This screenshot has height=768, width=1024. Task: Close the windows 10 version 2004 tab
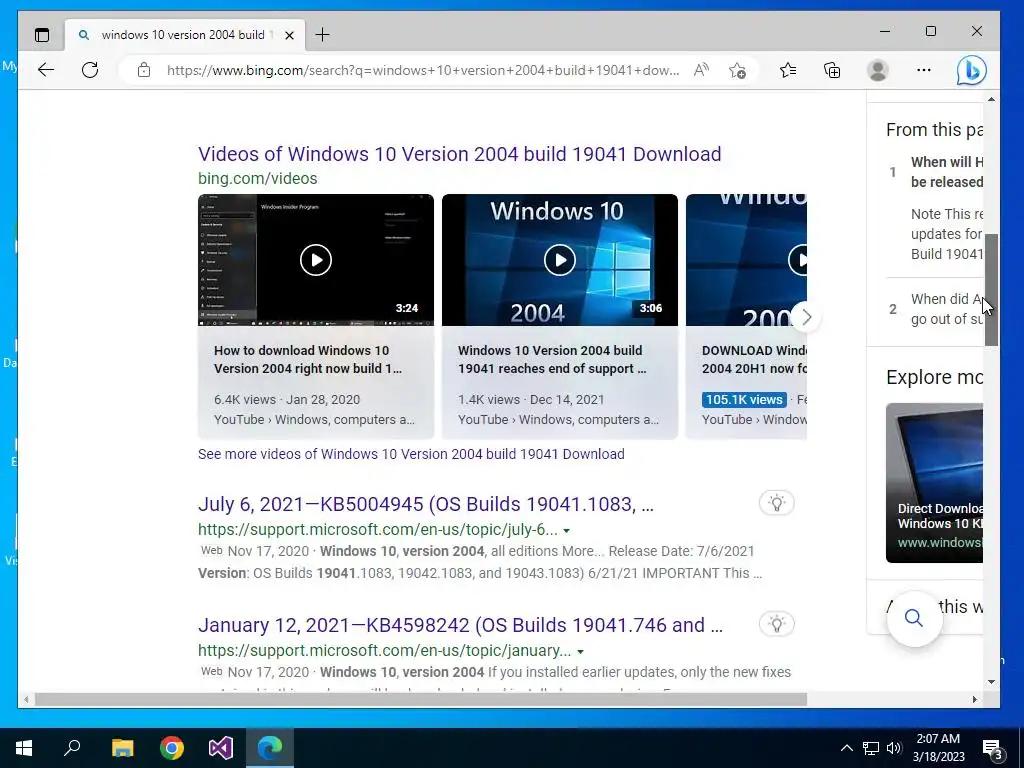(x=289, y=35)
